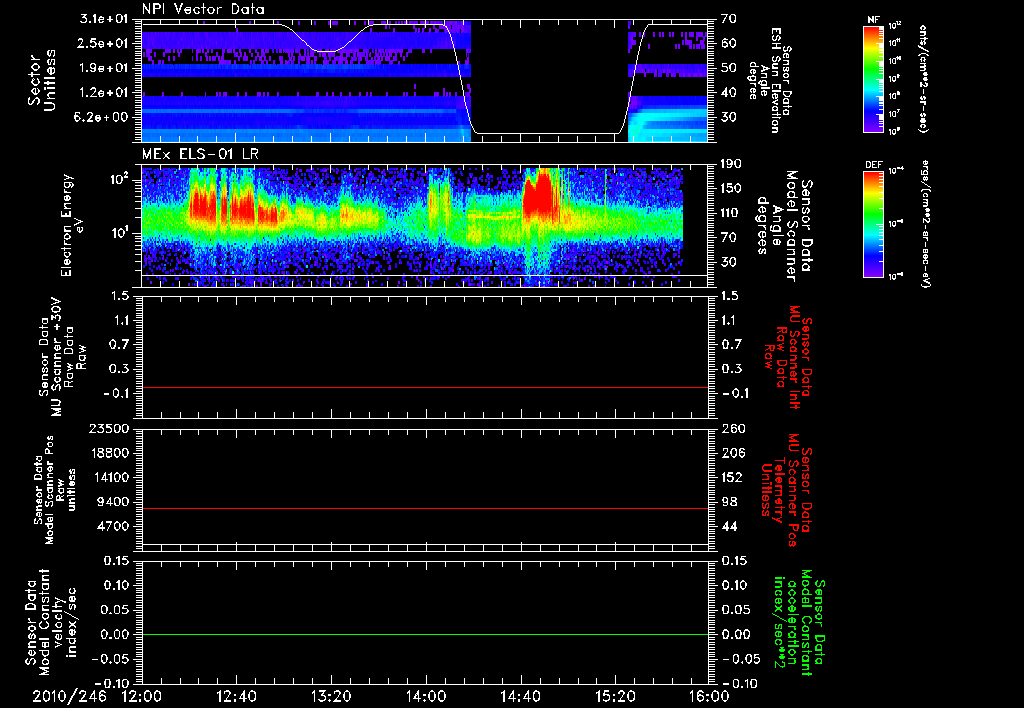Click the '50' Sun elevation tick label
The width and height of the screenshot is (1024, 708).
tap(729, 68)
